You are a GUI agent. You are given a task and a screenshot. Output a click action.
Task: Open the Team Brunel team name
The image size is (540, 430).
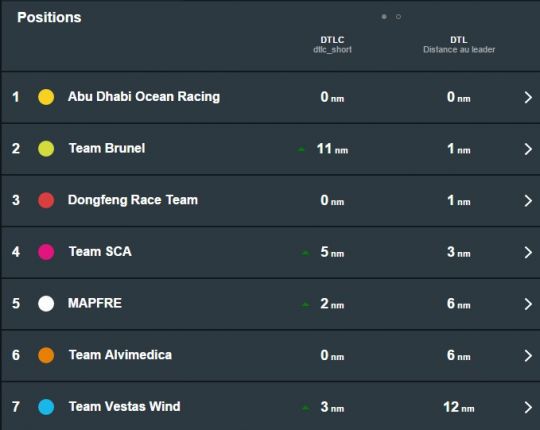(107, 148)
